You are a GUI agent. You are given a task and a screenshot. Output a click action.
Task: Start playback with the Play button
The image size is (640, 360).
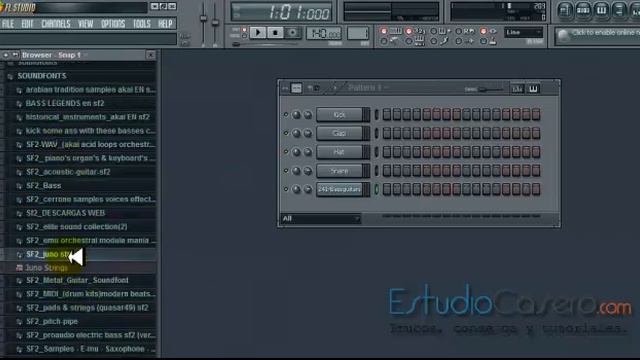[x=258, y=33]
